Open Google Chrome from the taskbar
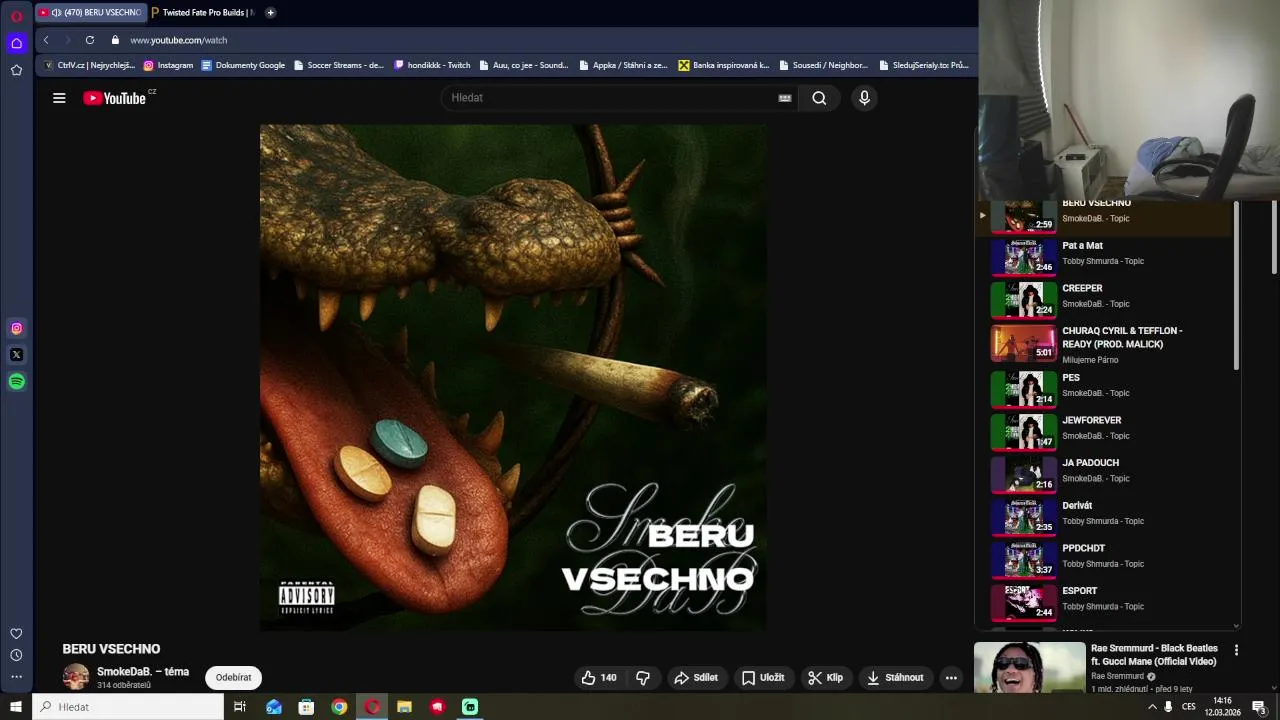The height and width of the screenshot is (720, 1280). coord(339,707)
